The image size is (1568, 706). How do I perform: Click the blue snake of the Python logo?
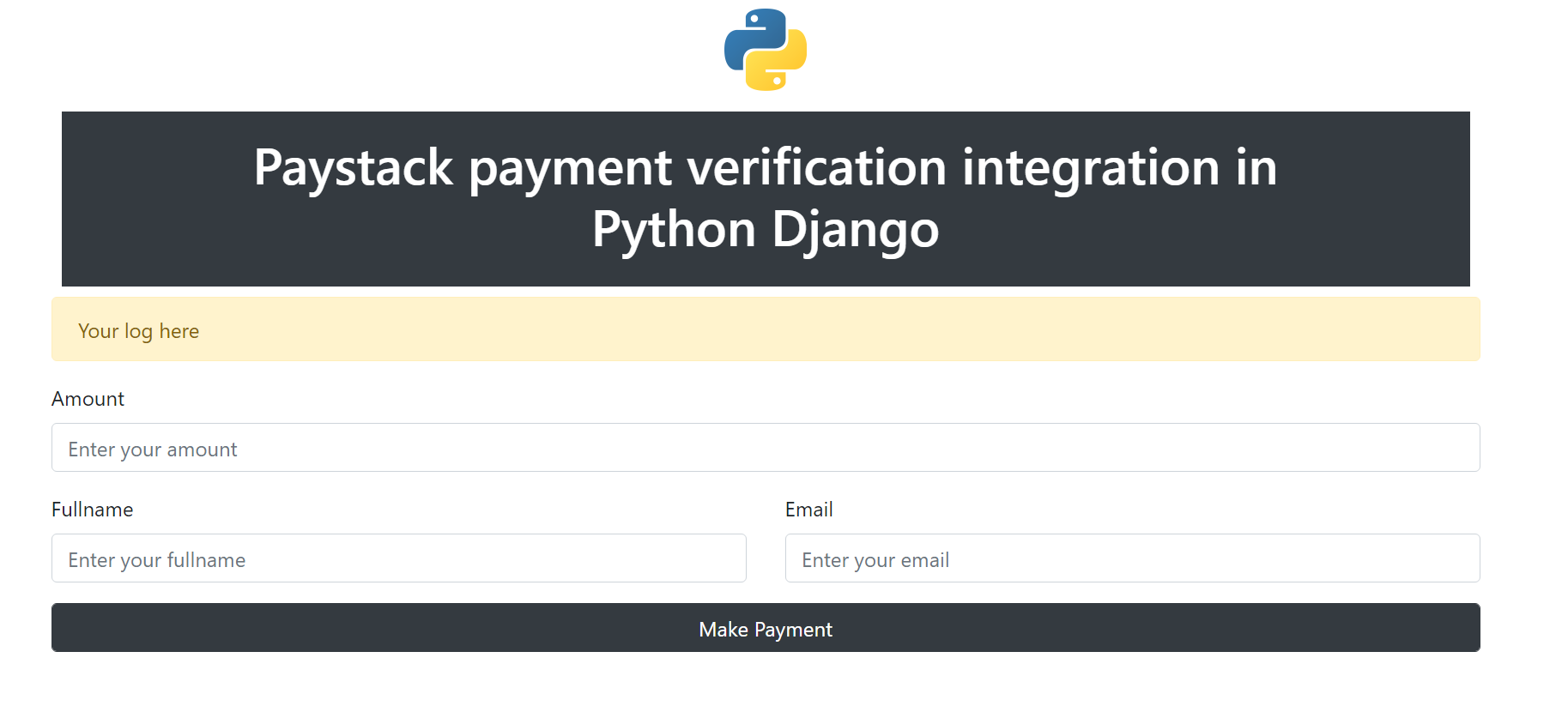(x=750, y=36)
